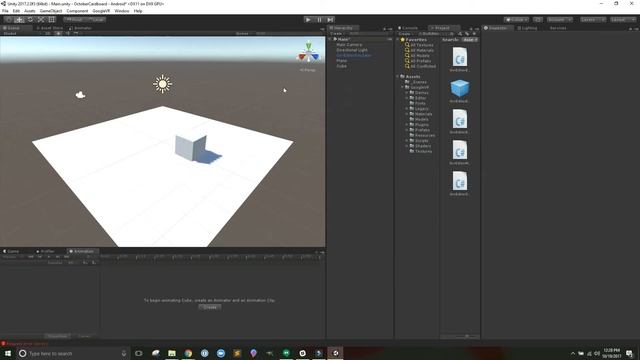
Task: Open the Layers dropdown
Action: tap(593, 19)
